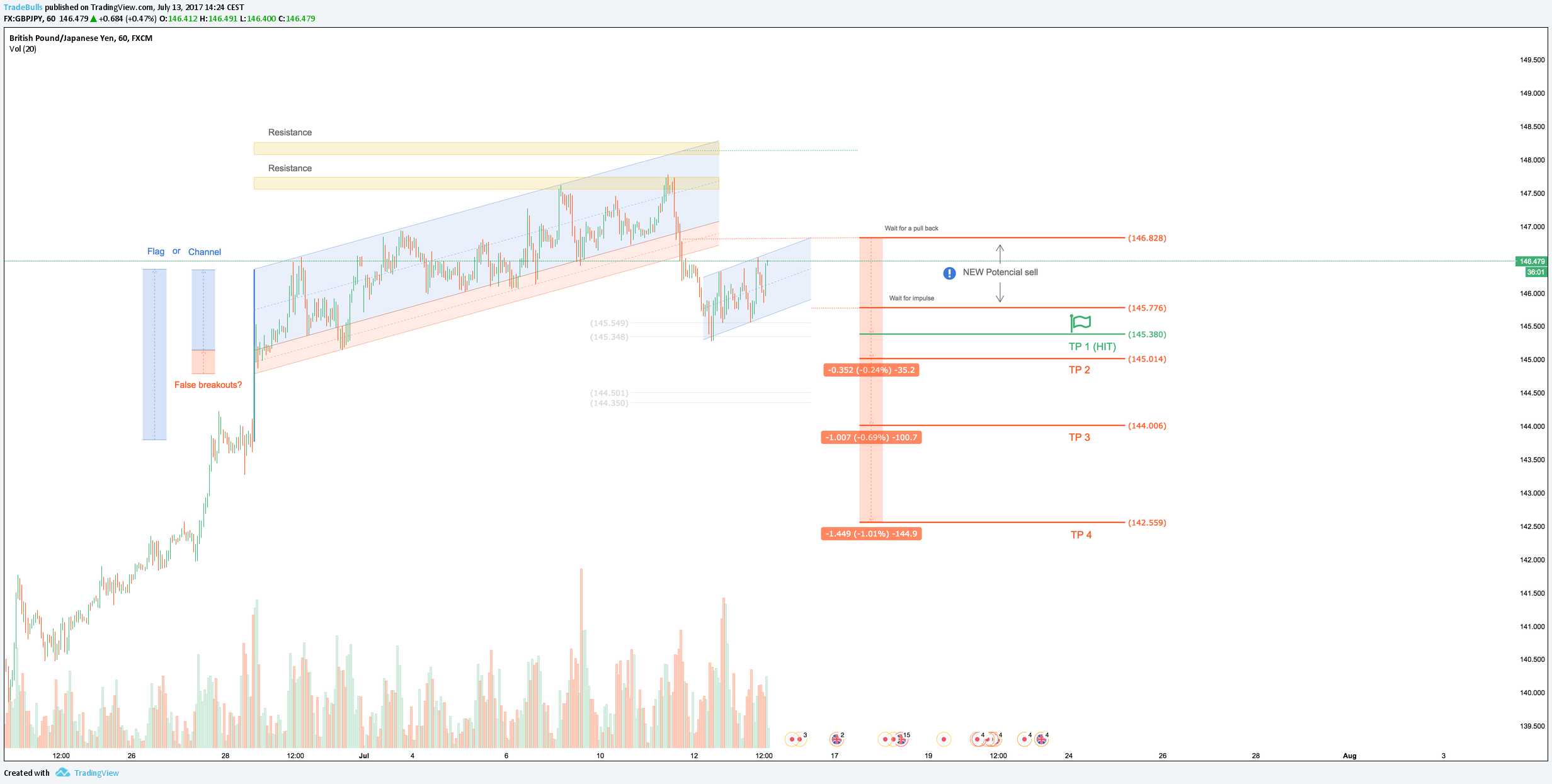Click the down arrow above Wait for impulse
The image size is (1552, 784).
1000,292
